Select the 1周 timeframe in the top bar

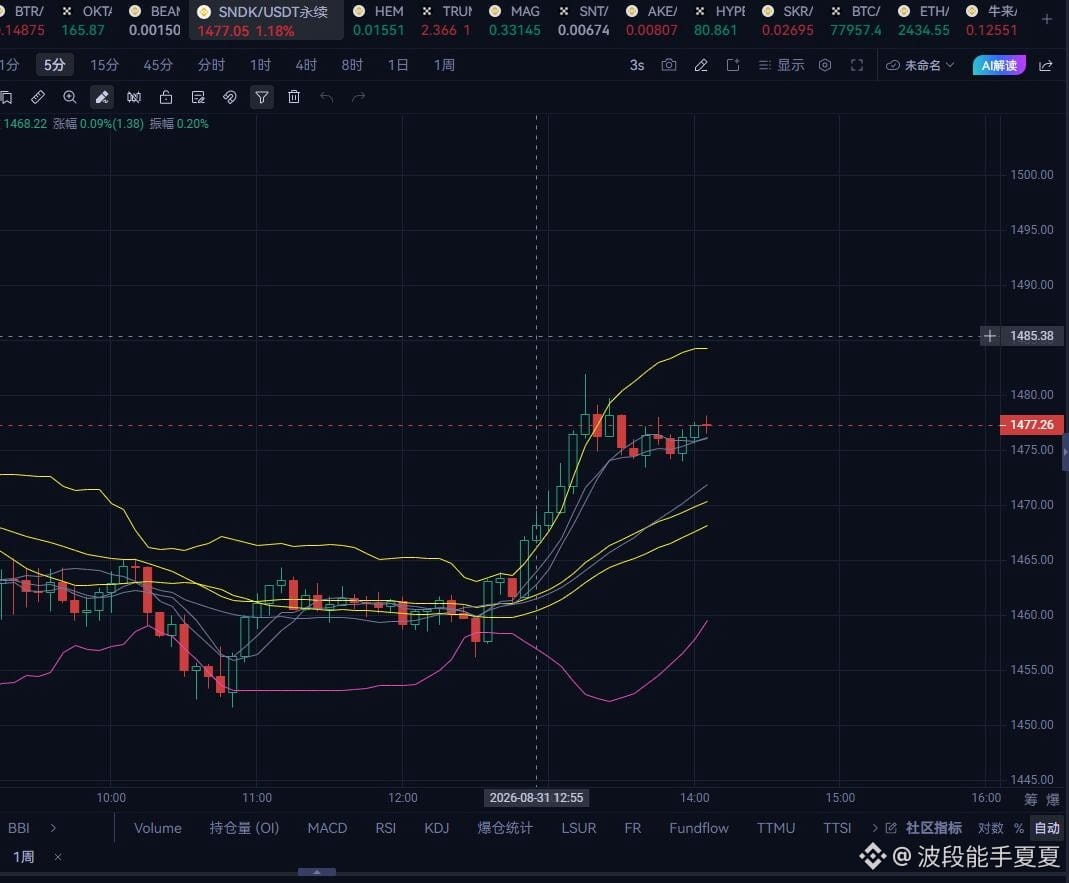(x=444, y=65)
